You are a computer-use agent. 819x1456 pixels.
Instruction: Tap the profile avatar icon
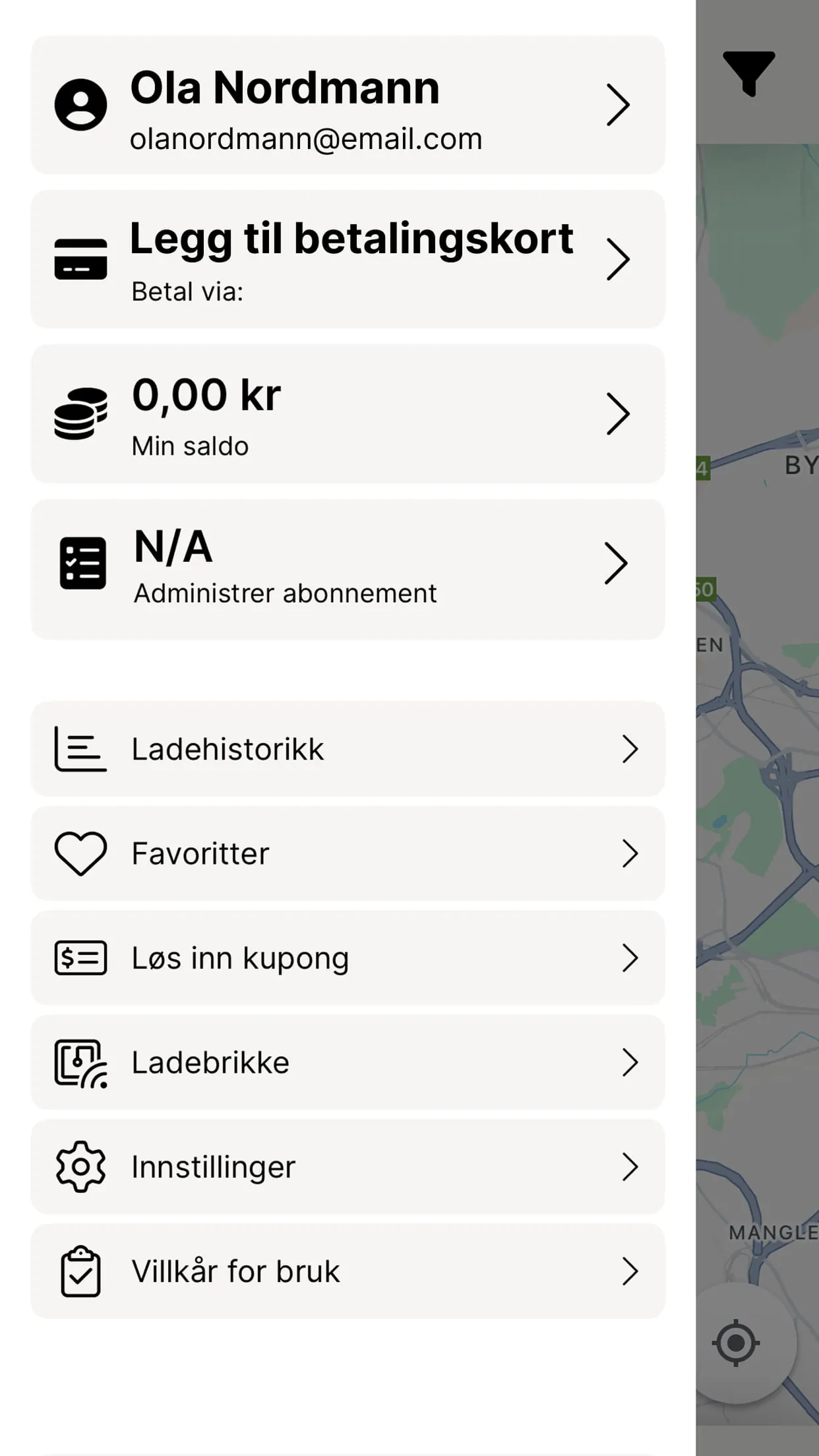pyautogui.click(x=80, y=105)
